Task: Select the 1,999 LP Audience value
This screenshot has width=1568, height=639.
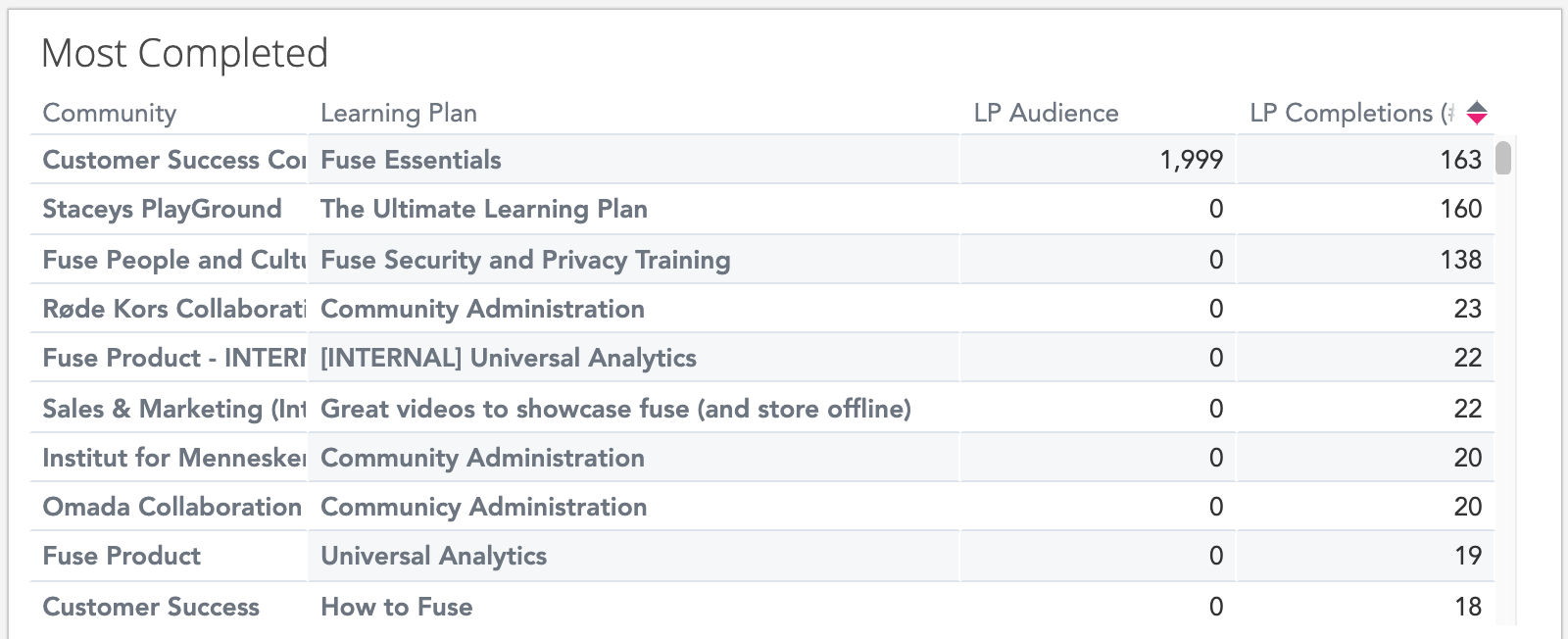Action: (1191, 160)
